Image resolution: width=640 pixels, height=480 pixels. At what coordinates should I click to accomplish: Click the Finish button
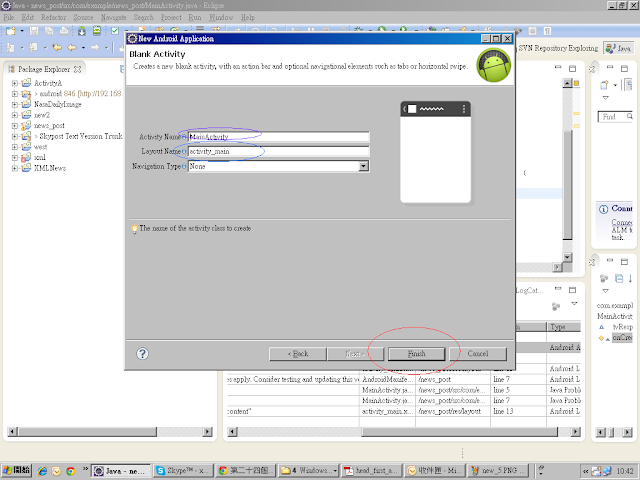[x=416, y=354]
